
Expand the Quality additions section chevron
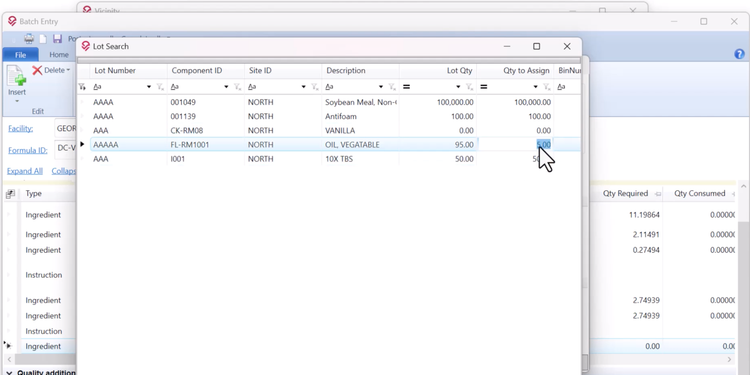click(x=9, y=372)
